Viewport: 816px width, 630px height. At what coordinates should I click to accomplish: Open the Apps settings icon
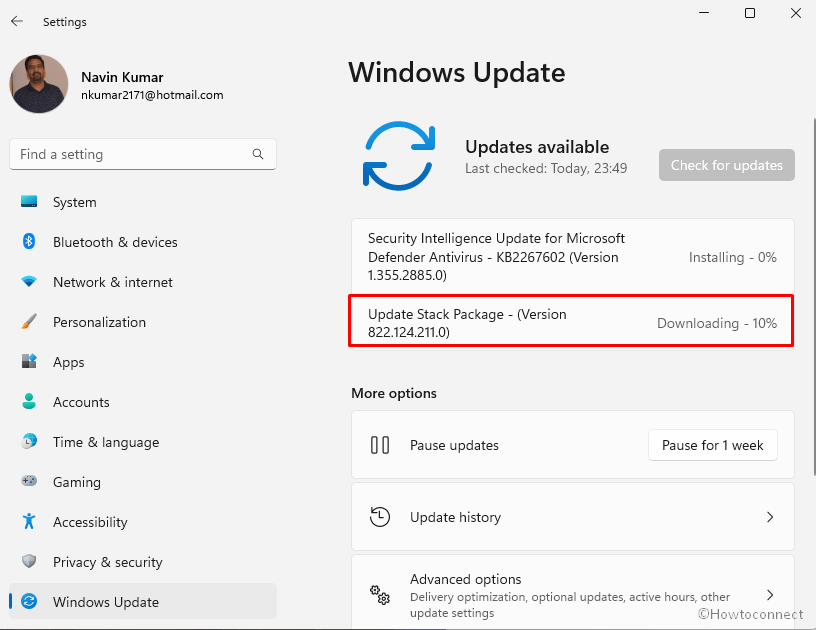point(31,362)
